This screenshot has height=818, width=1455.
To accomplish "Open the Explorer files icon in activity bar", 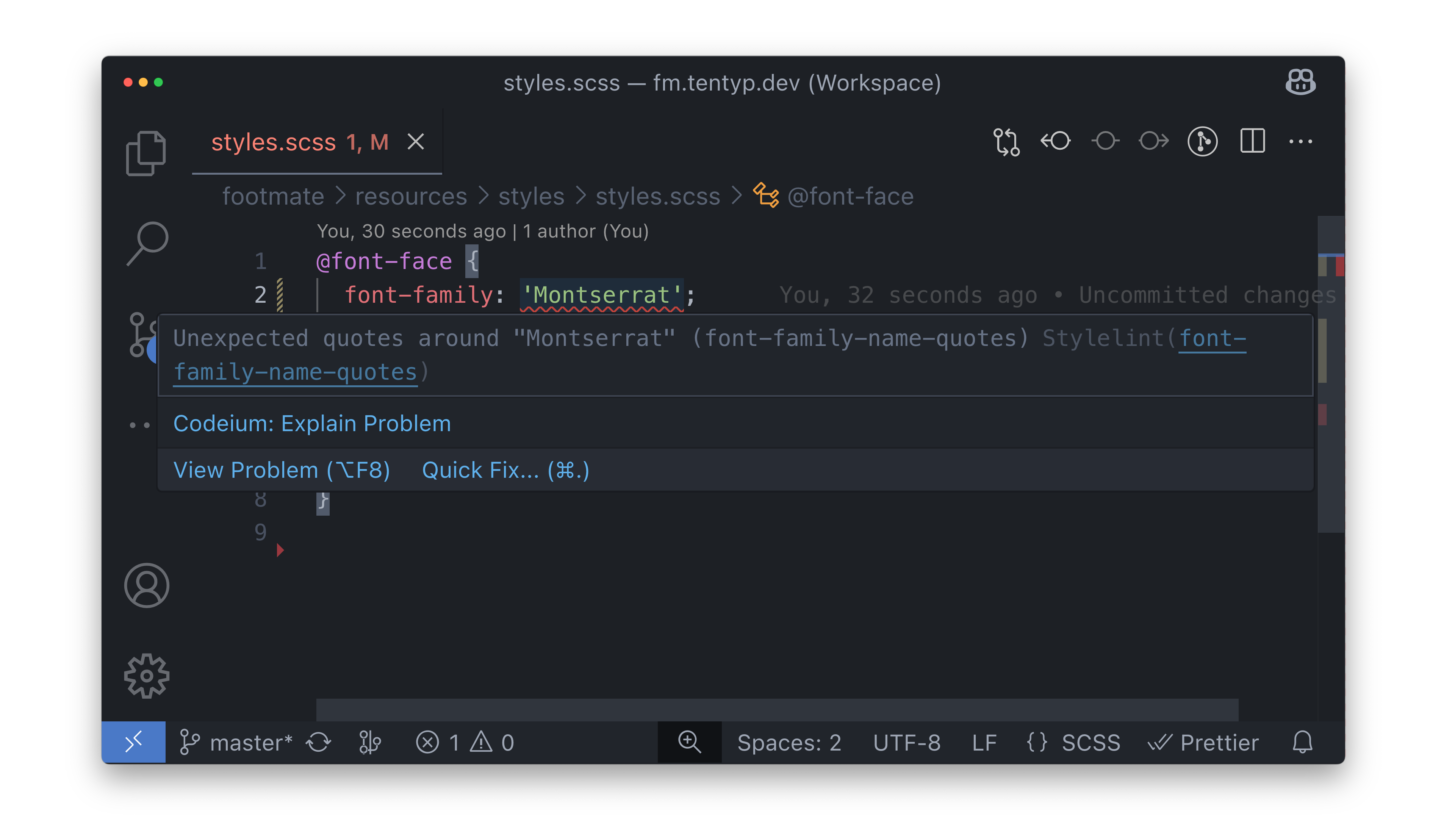I will pyautogui.click(x=146, y=153).
